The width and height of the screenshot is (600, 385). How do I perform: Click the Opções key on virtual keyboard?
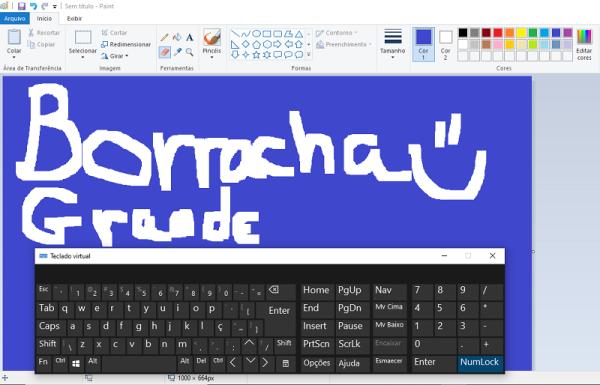(x=317, y=363)
